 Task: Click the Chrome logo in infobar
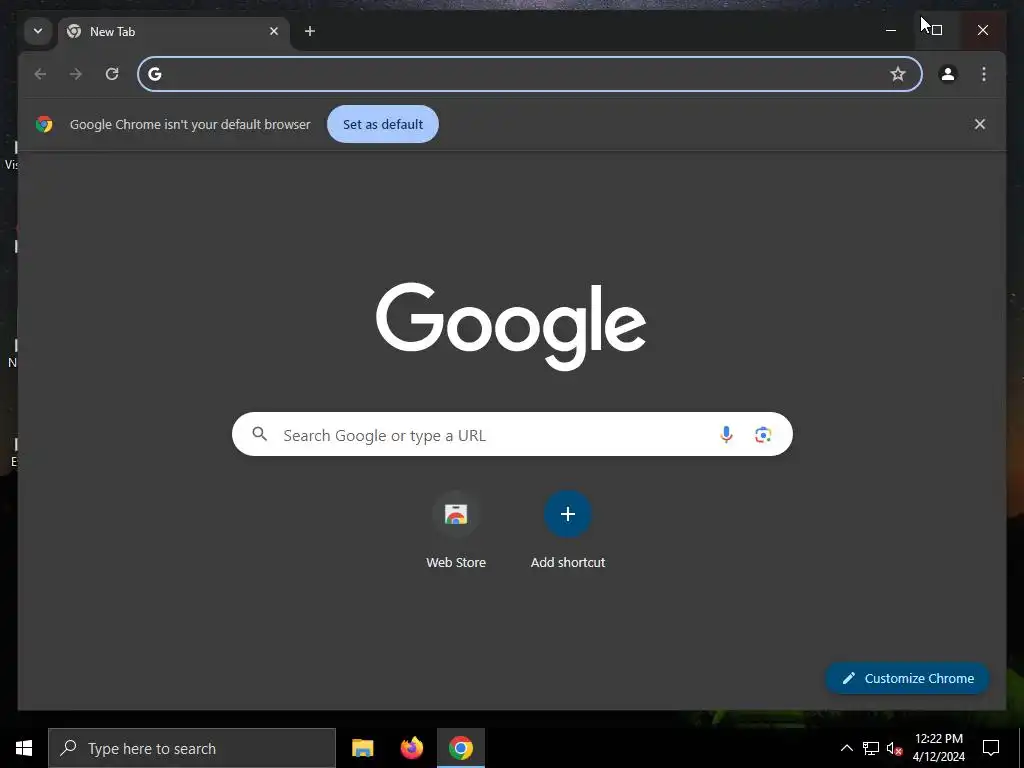click(44, 124)
